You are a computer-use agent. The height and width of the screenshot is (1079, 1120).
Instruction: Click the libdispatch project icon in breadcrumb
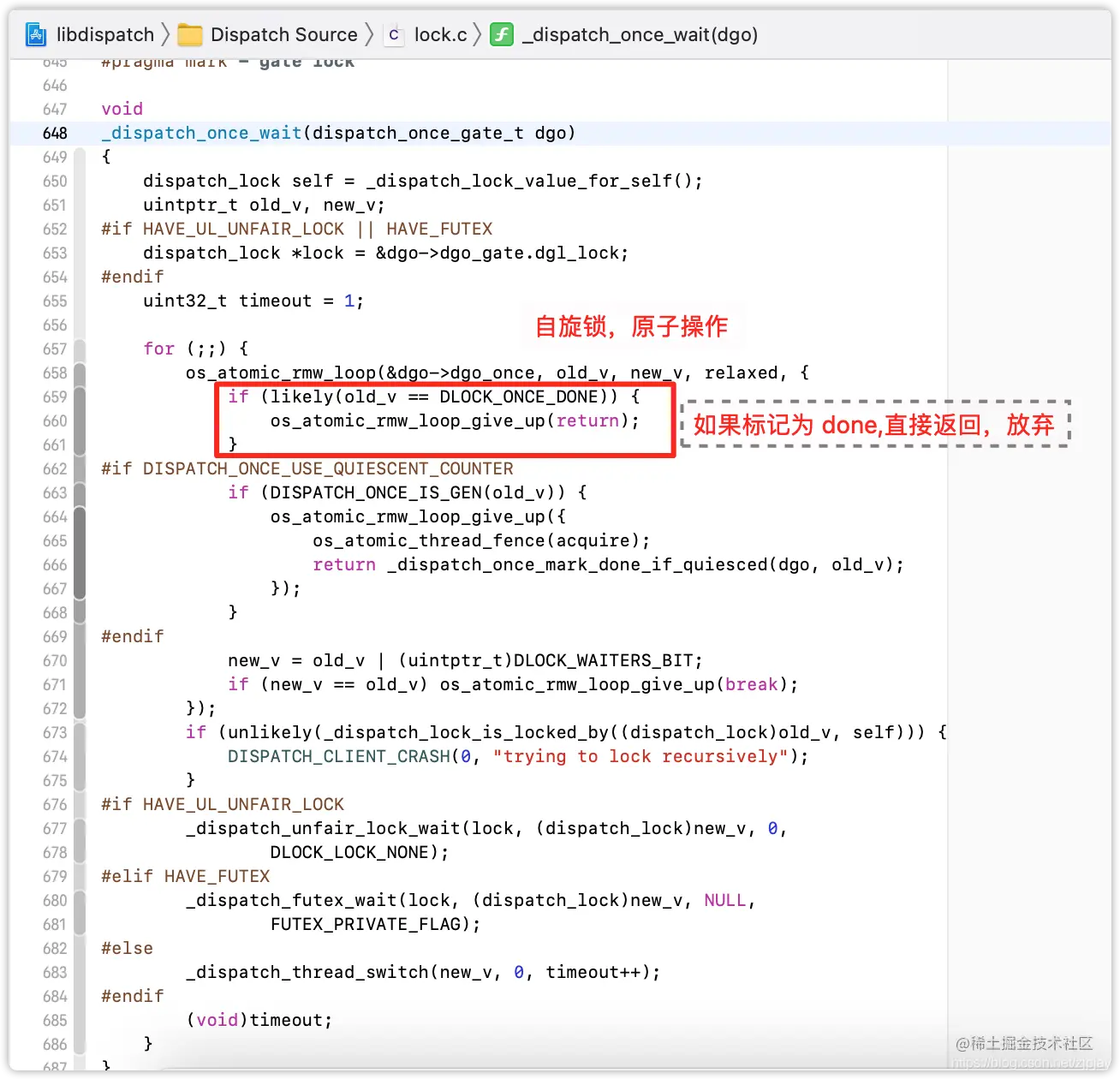click(x=36, y=34)
